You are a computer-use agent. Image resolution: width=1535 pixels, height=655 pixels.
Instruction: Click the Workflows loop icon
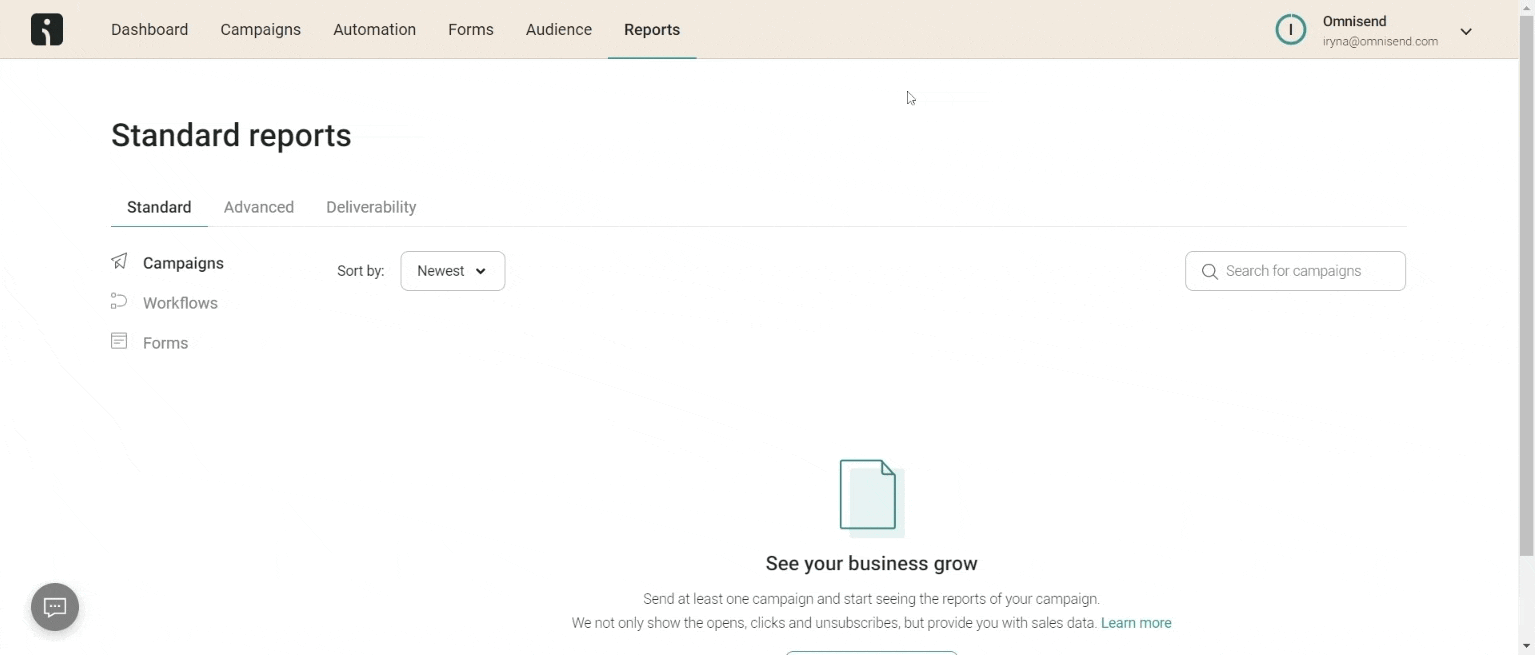(x=119, y=301)
